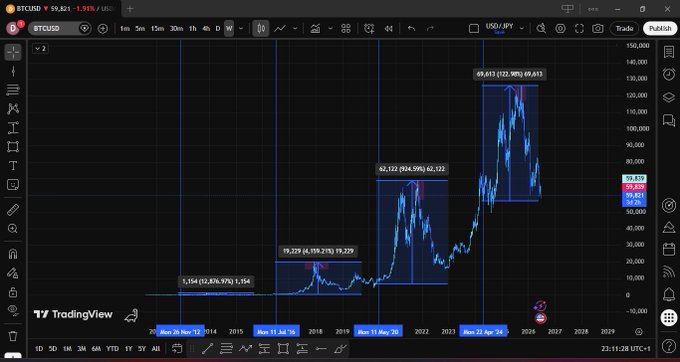Activate the Zoom In magnifier tool
The height and width of the screenshot is (362, 680).
click(13, 229)
